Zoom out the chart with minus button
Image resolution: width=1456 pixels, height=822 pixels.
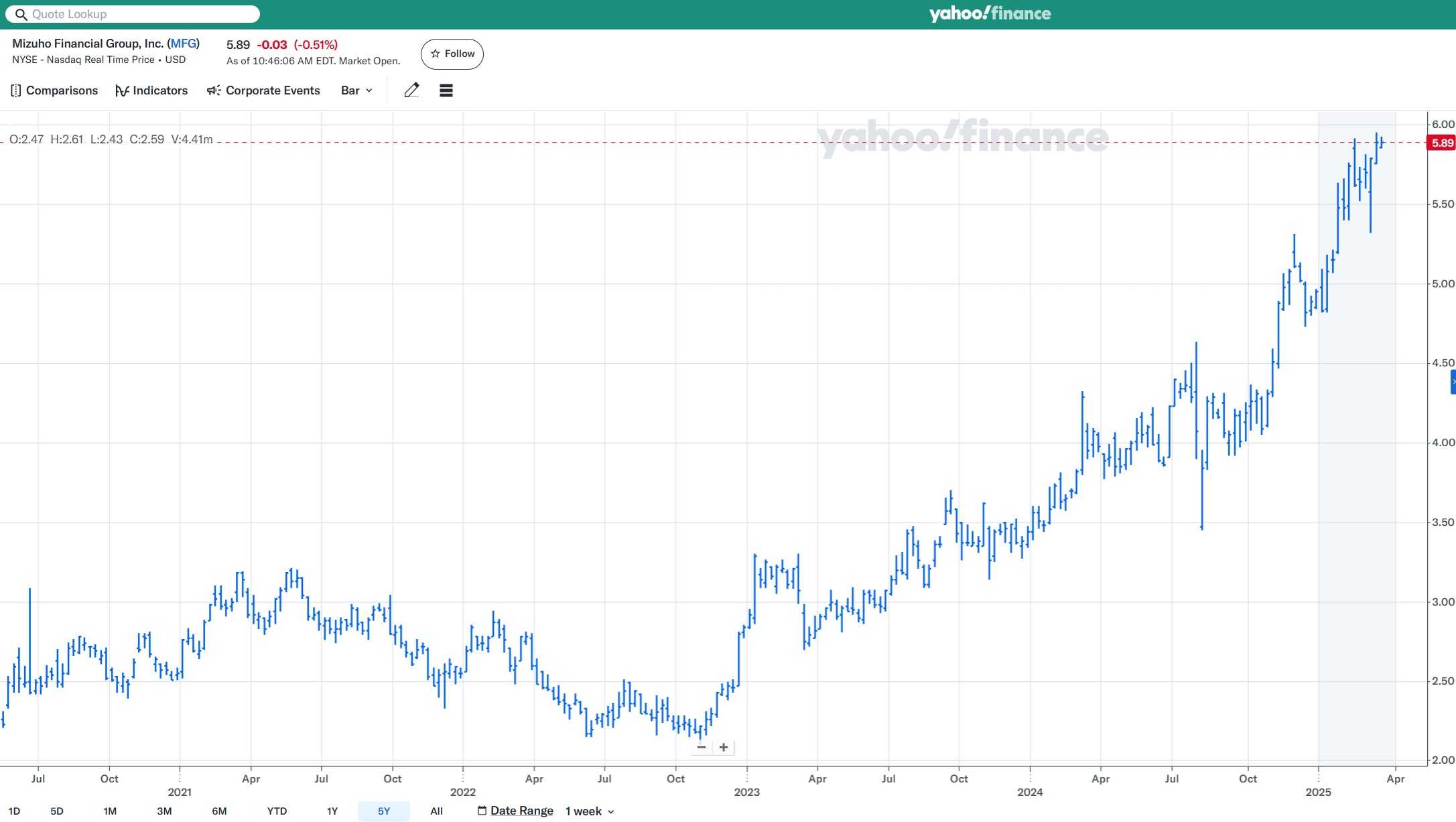tap(702, 747)
